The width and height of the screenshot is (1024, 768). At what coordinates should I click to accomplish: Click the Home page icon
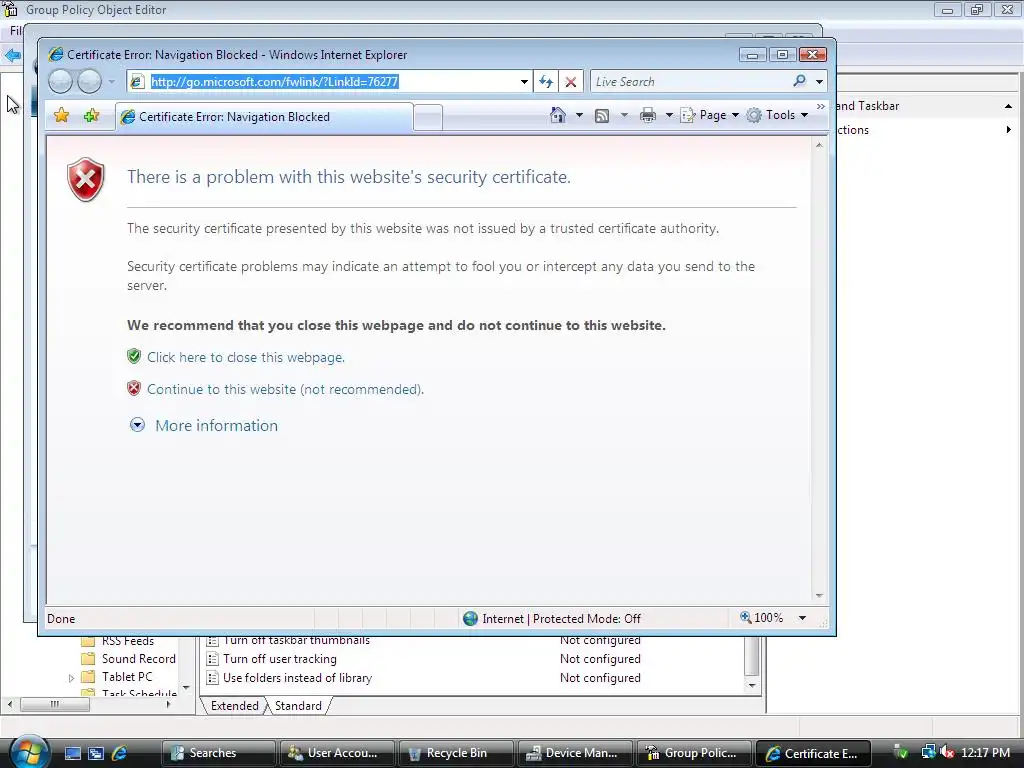pos(558,115)
